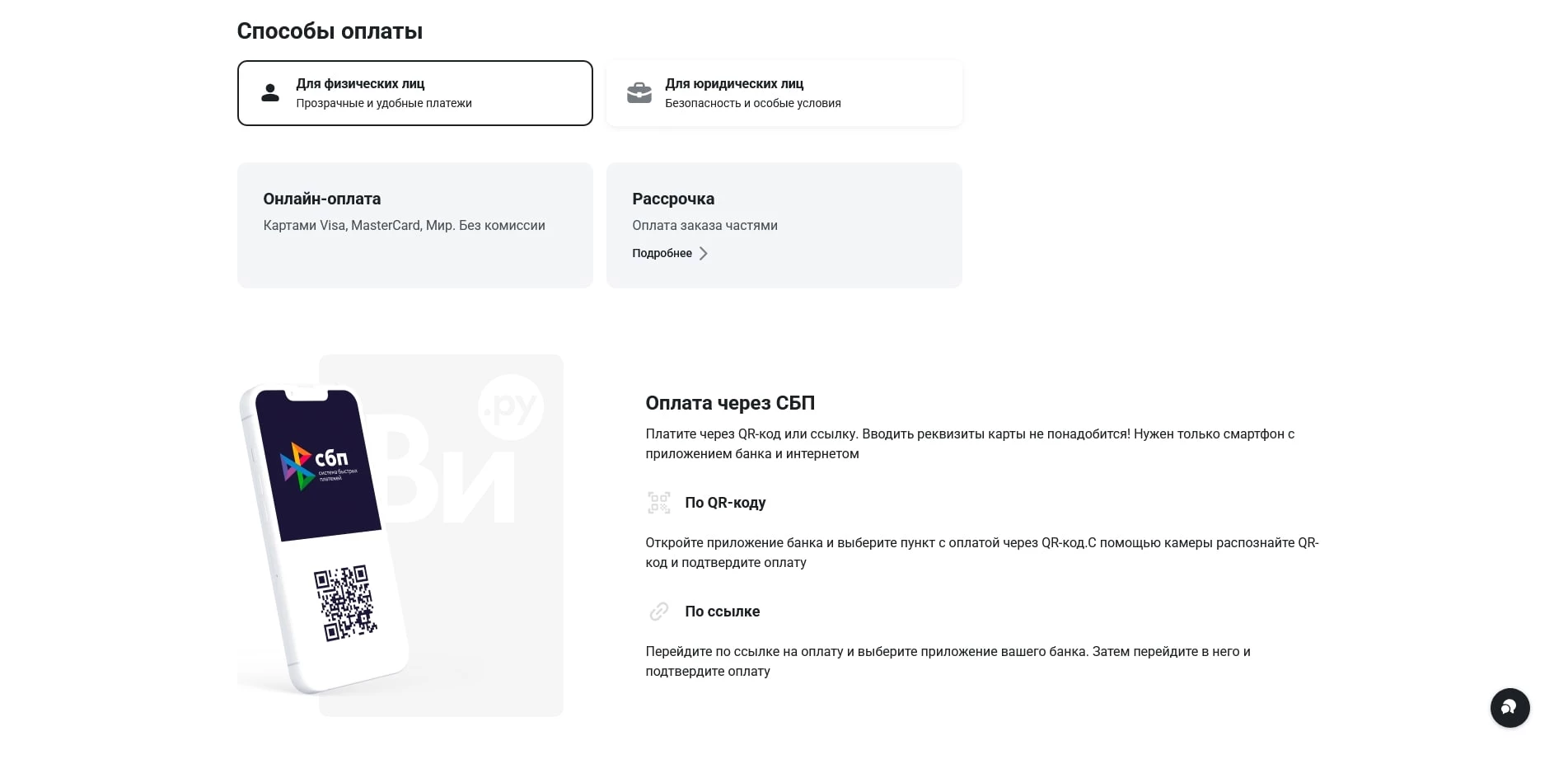This screenshot has height=764, width=1568.
Task: Open the chat bubble in the bottom corner
Action: [x=1510, y=707]
